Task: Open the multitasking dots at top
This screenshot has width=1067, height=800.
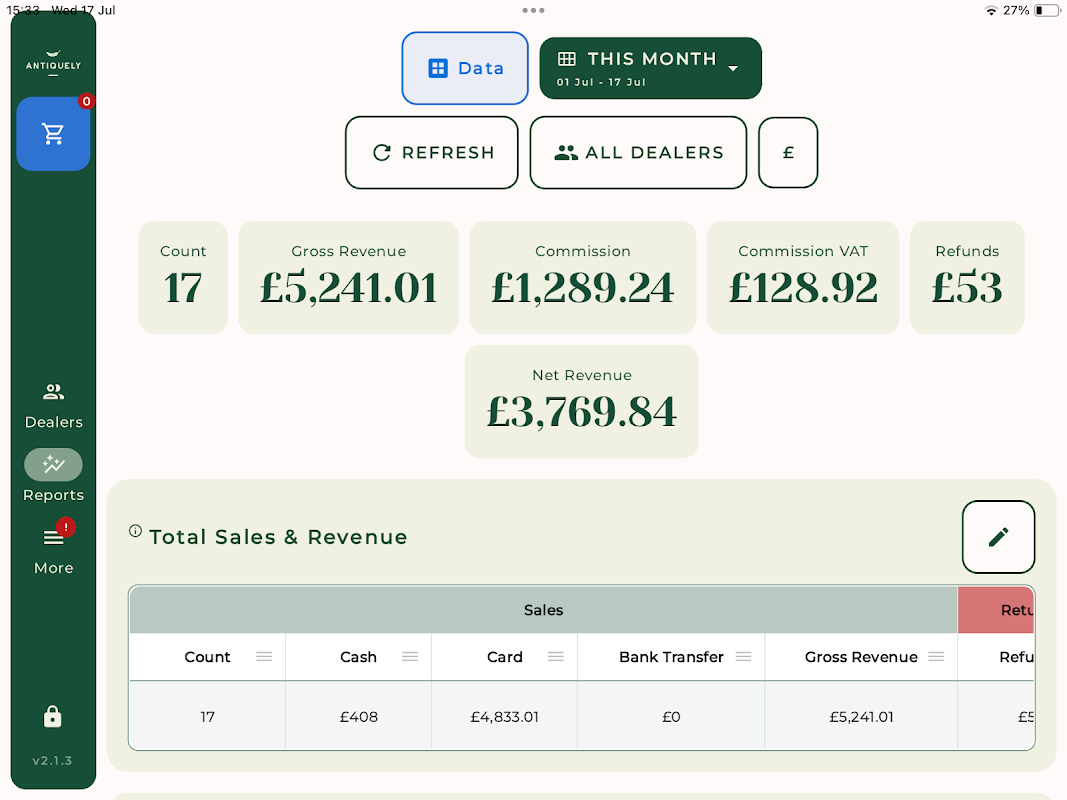Action: pos(533,10)
